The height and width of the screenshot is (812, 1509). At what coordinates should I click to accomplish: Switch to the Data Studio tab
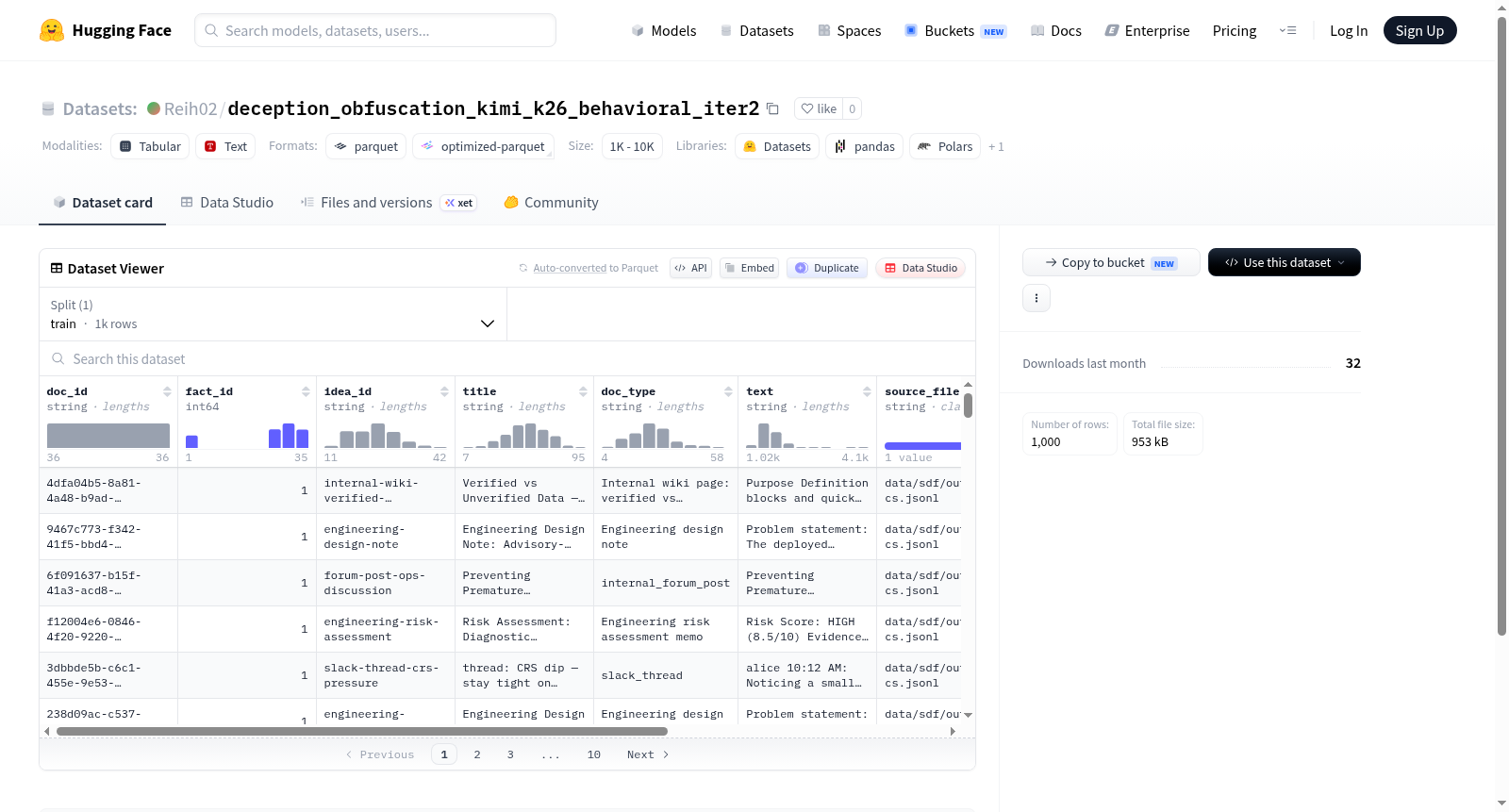pos(227,203)
